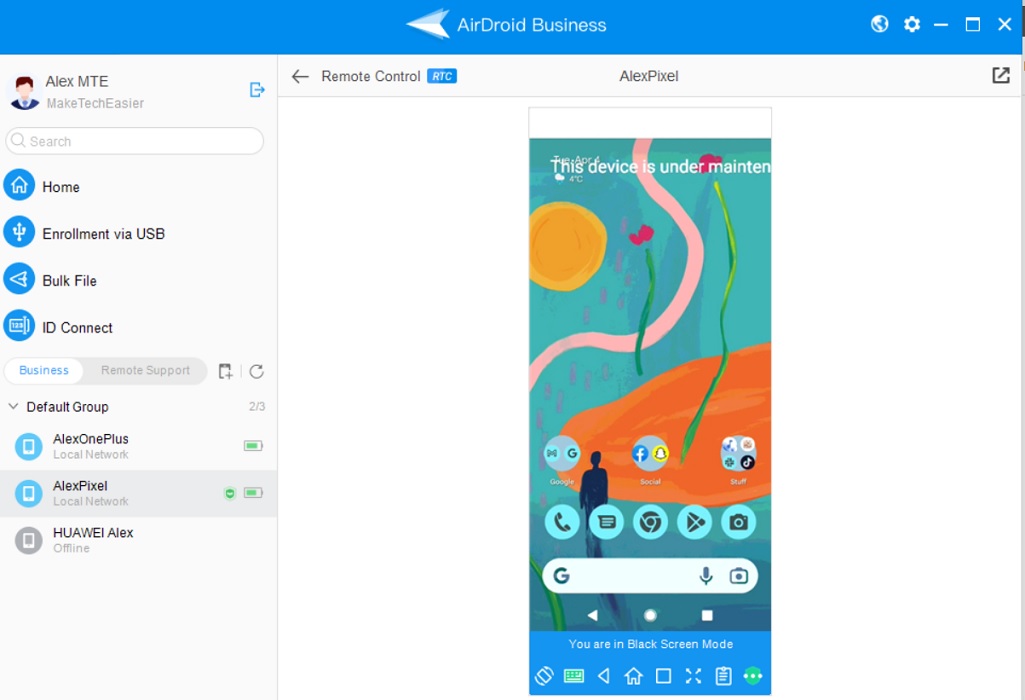
Task: Enter fullscreen remote view
Action: (693, 676)
